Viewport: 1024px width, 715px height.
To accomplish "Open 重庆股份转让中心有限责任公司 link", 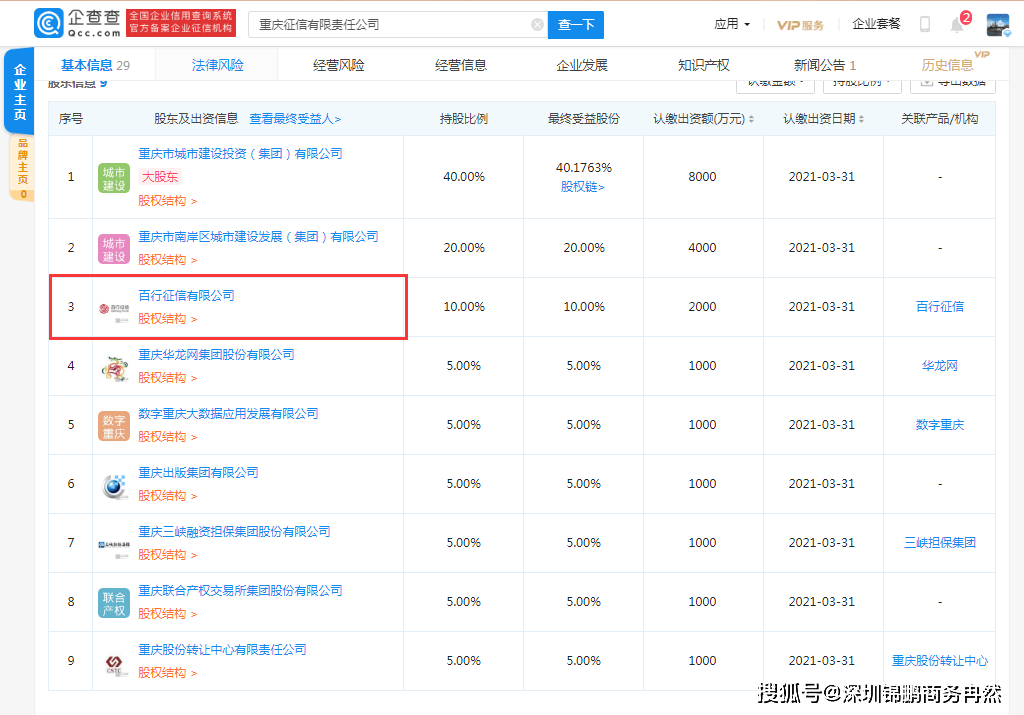I will 222,650.
